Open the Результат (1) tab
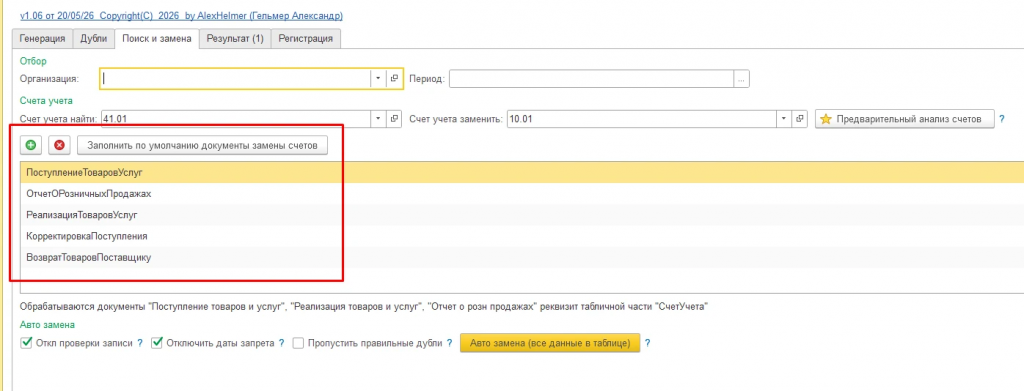Viewport: 1024px width, 391px height. coord(235,39)
